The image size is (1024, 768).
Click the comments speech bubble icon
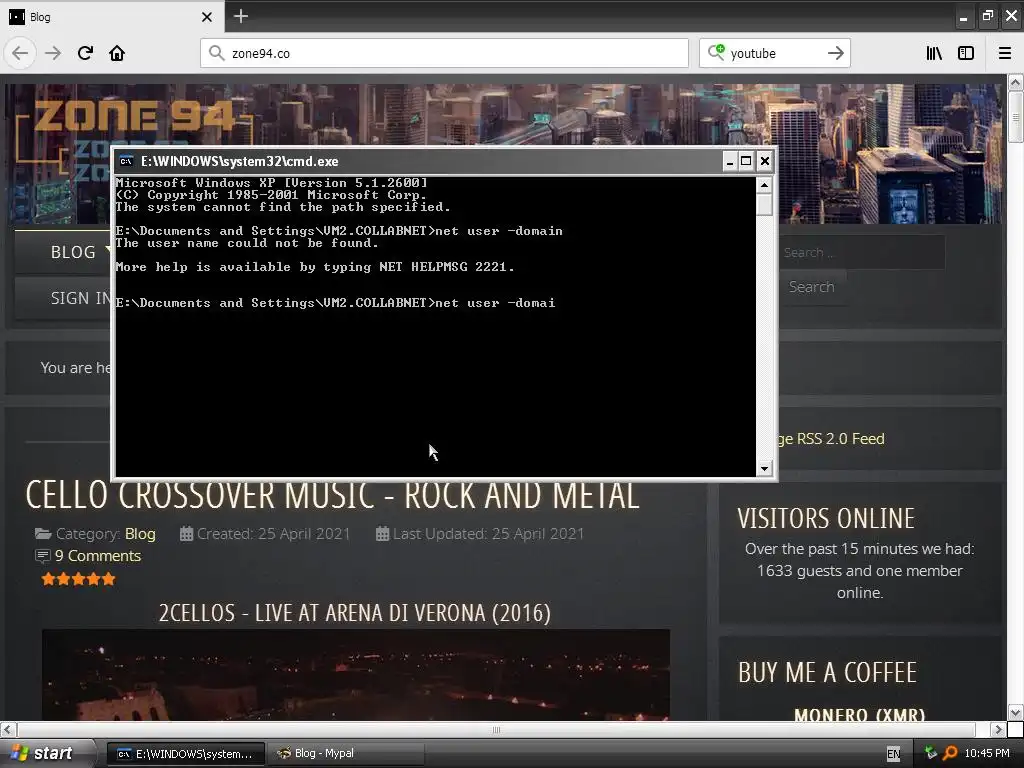42,556
